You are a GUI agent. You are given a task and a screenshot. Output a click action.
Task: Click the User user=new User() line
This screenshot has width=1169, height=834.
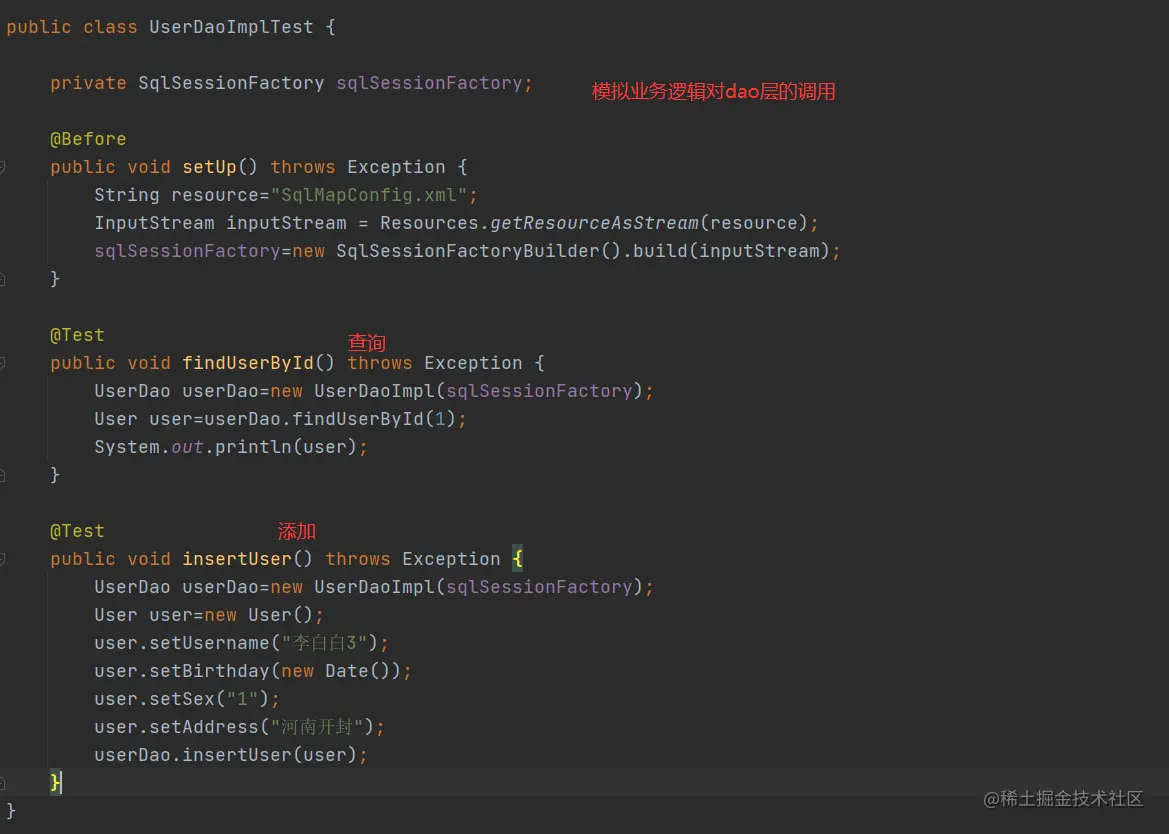point(209,615)
